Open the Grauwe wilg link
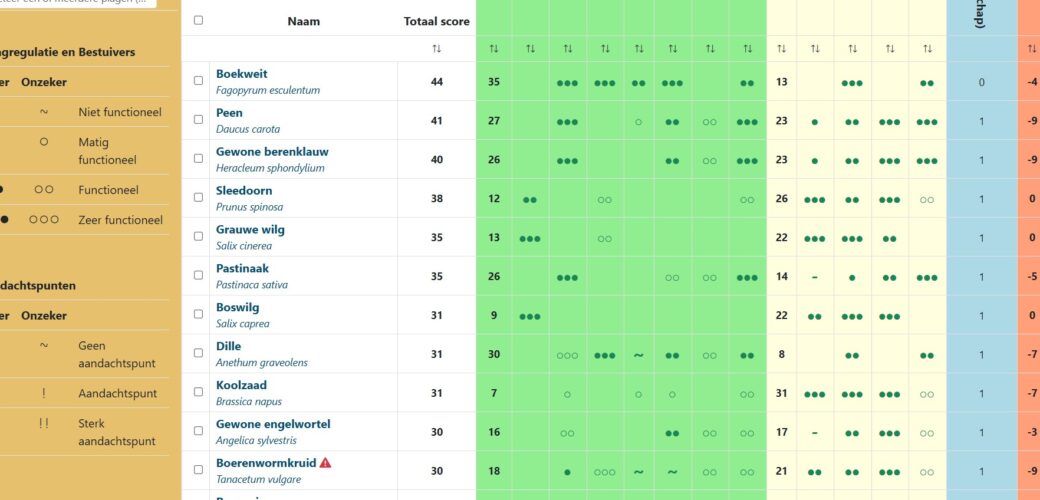1040x500 pixels. coord(250,229)
